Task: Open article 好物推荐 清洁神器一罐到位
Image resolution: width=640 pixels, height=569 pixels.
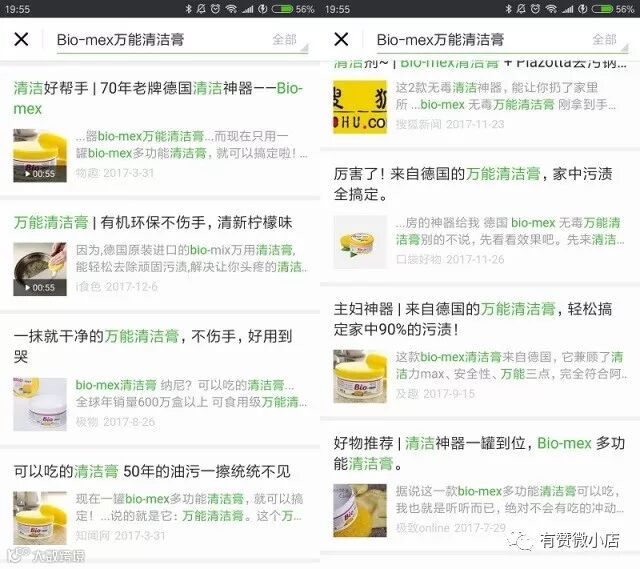Action: click(x=479, y=453)
